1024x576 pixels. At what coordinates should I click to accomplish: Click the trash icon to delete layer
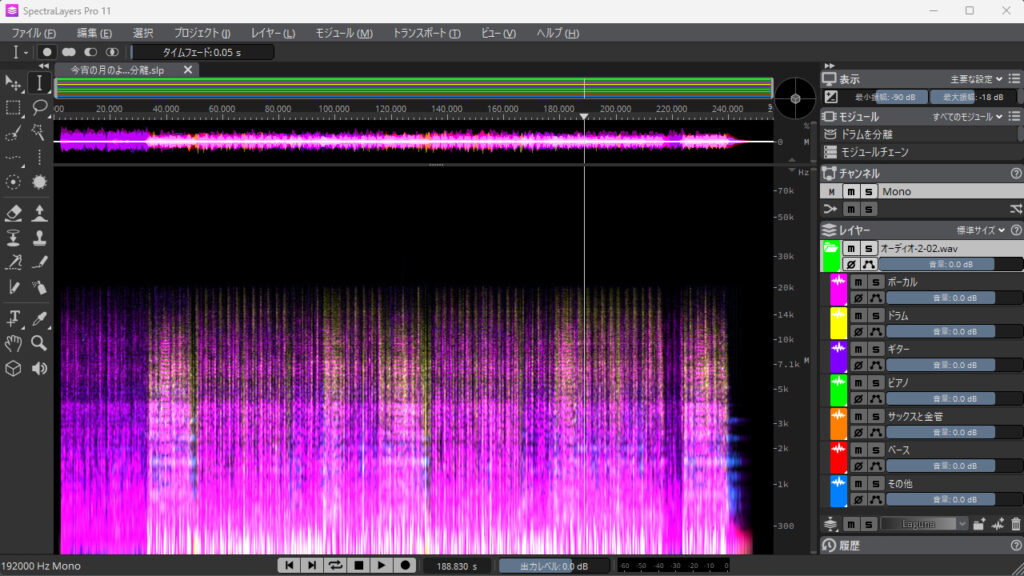point(1016,524)
